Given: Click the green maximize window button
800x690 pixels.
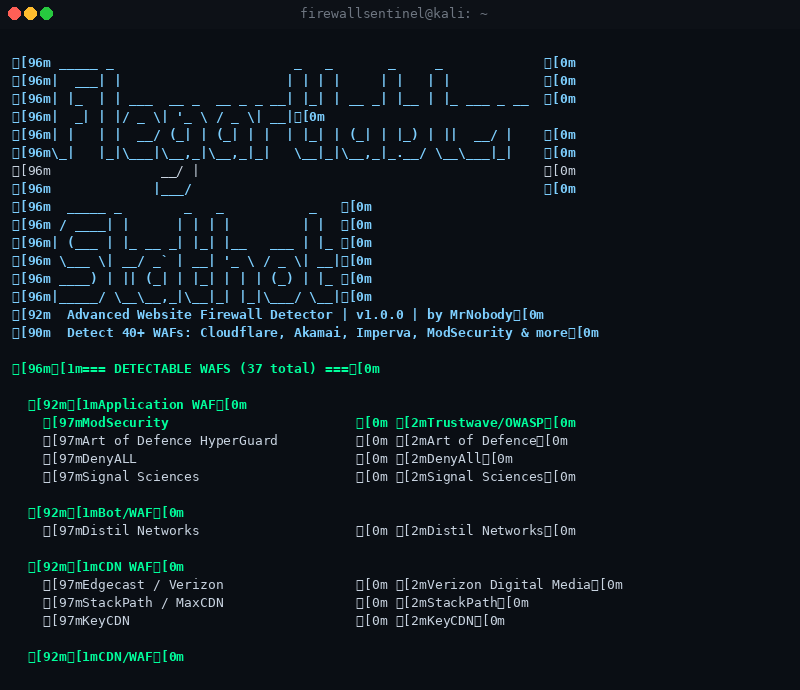Looking at the screenshot, I should coord(46,14).
